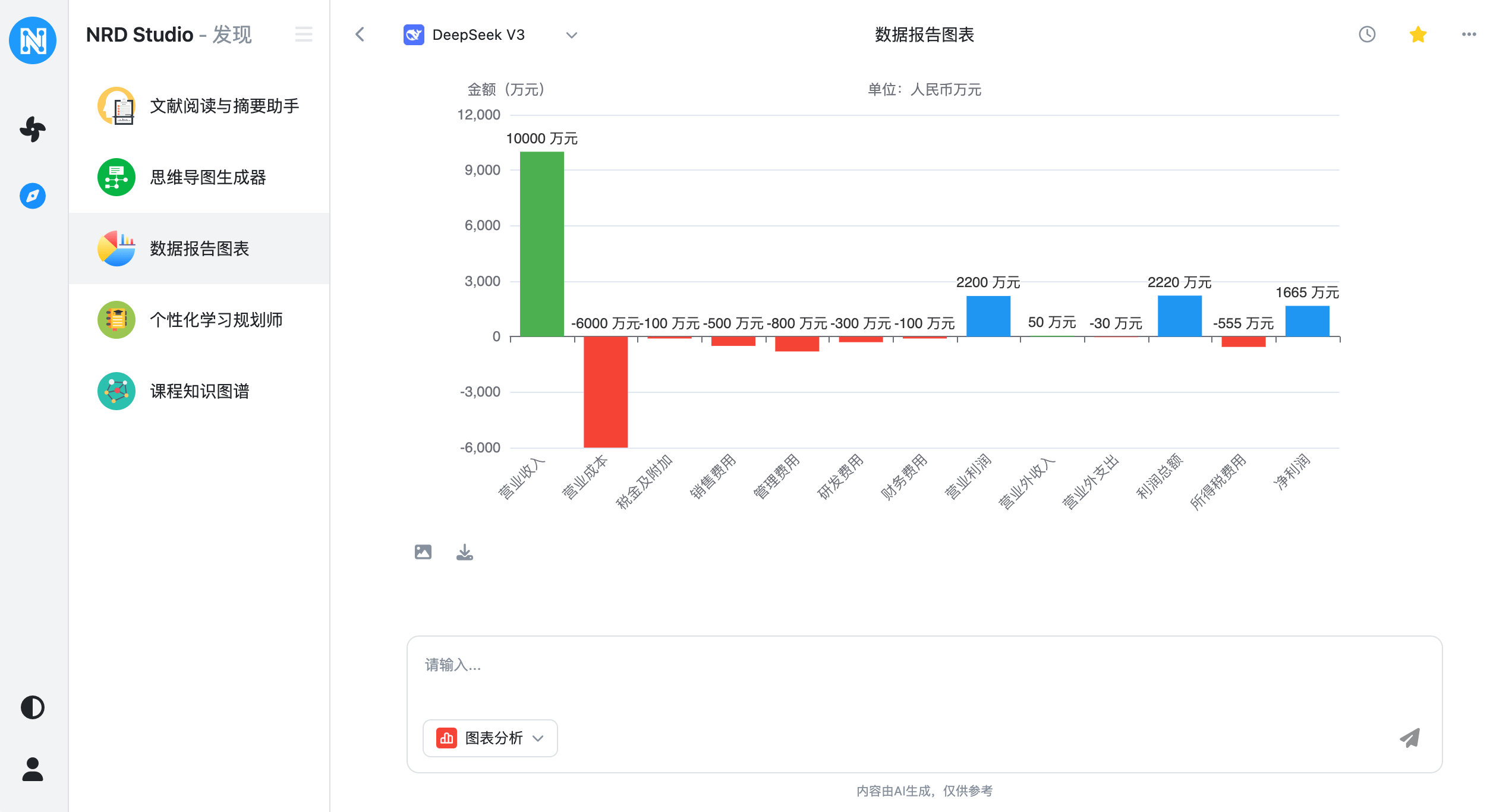The width and height of the screenshot is (1512, 812).
Task: Open the chat history clock icon
Action: coord(1367,34)
